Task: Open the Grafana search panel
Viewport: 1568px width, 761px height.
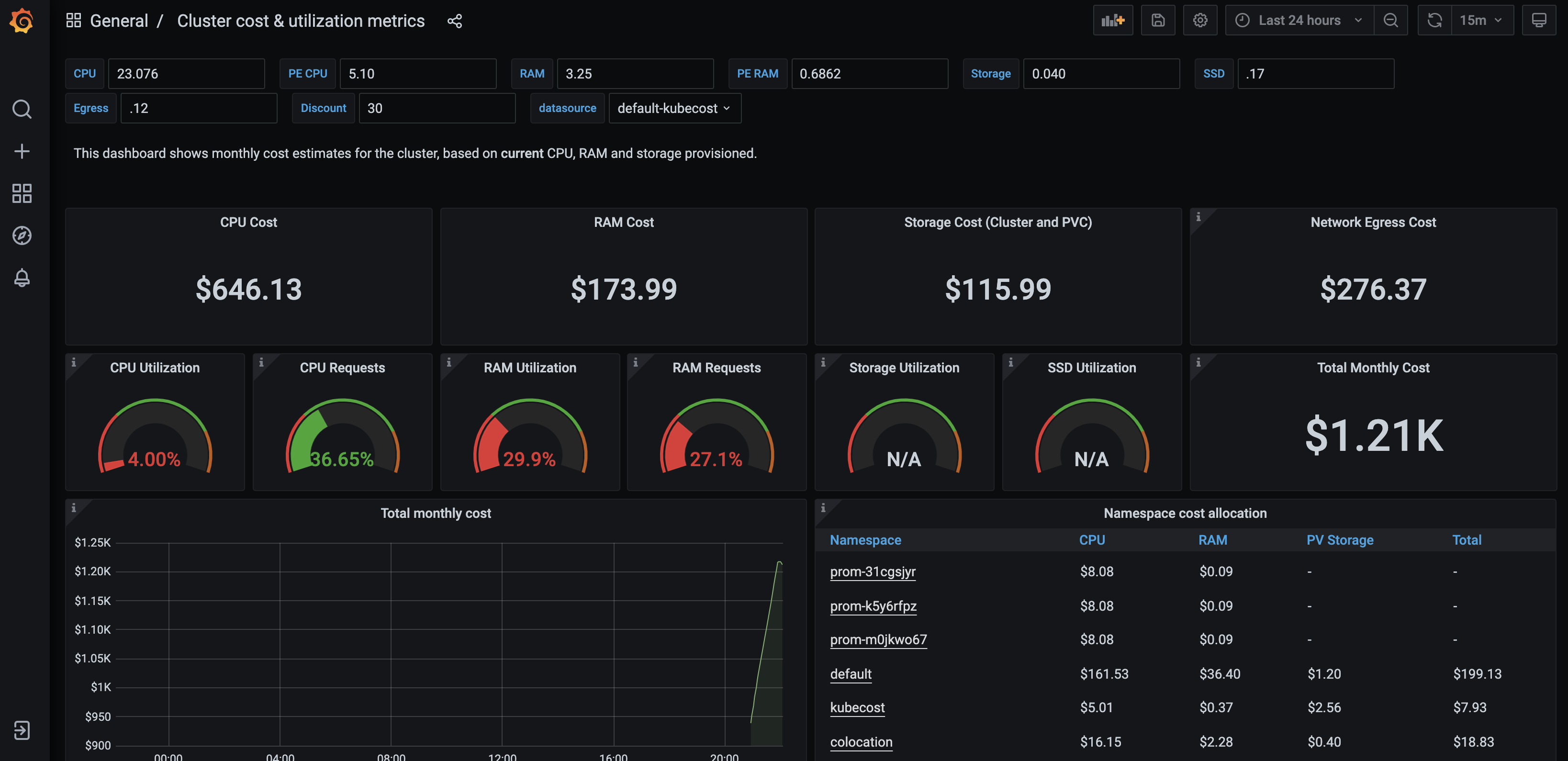Action: [22, 108]
